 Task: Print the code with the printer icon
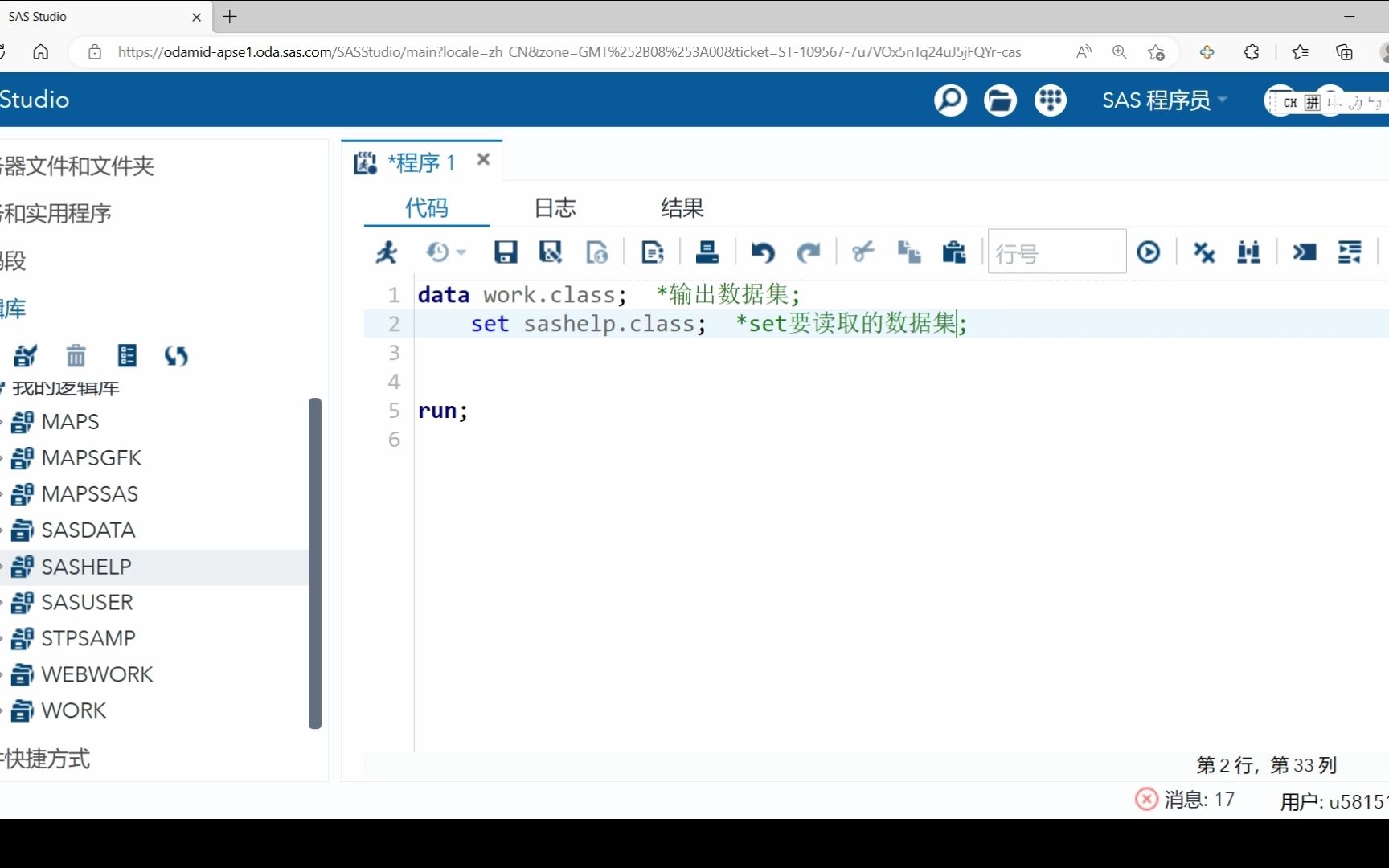707,252
